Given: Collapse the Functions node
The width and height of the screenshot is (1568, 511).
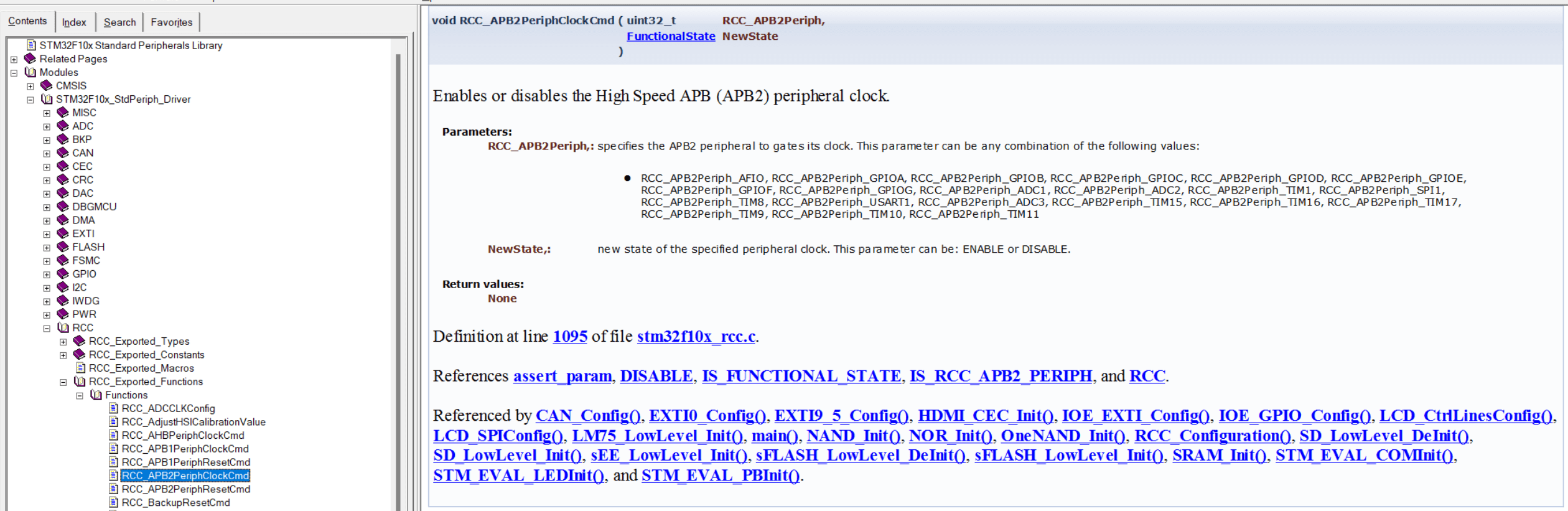Looking at the screenshot, I should [x=80, y=396].
